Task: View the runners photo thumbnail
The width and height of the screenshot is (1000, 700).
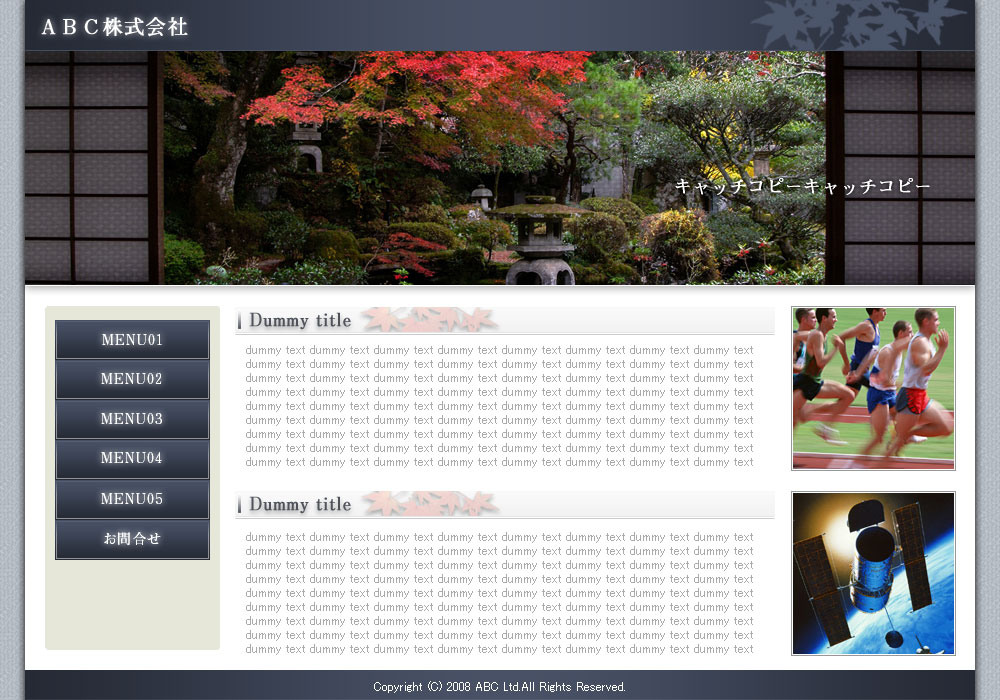Action: [x=873, y=388]
